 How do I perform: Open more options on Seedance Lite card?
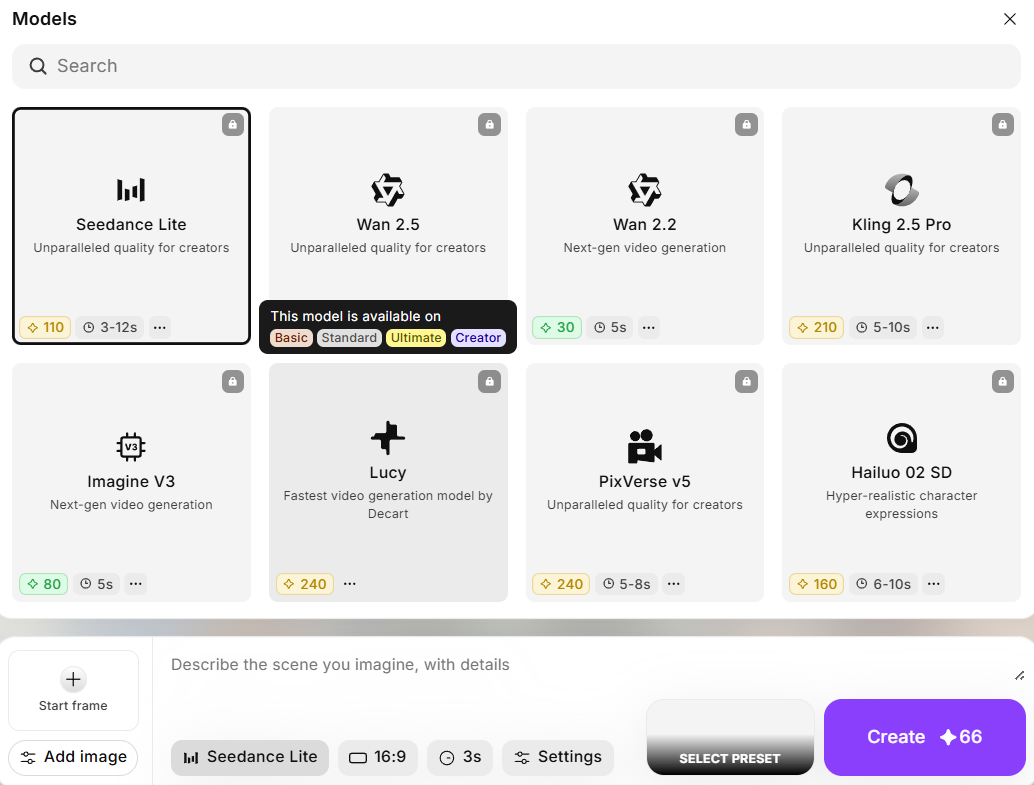(160, 327)
